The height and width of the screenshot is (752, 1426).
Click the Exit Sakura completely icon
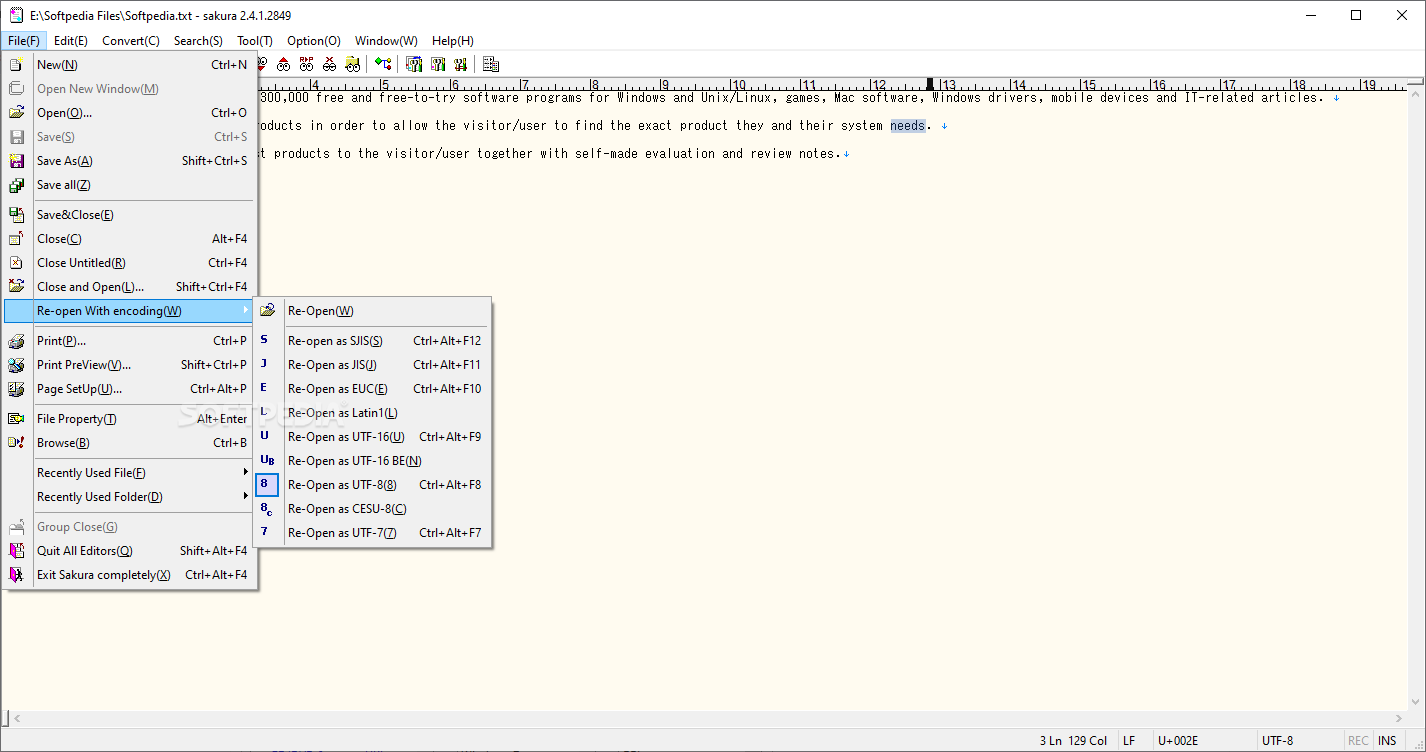pyautogui.click(x=16, y=575)
